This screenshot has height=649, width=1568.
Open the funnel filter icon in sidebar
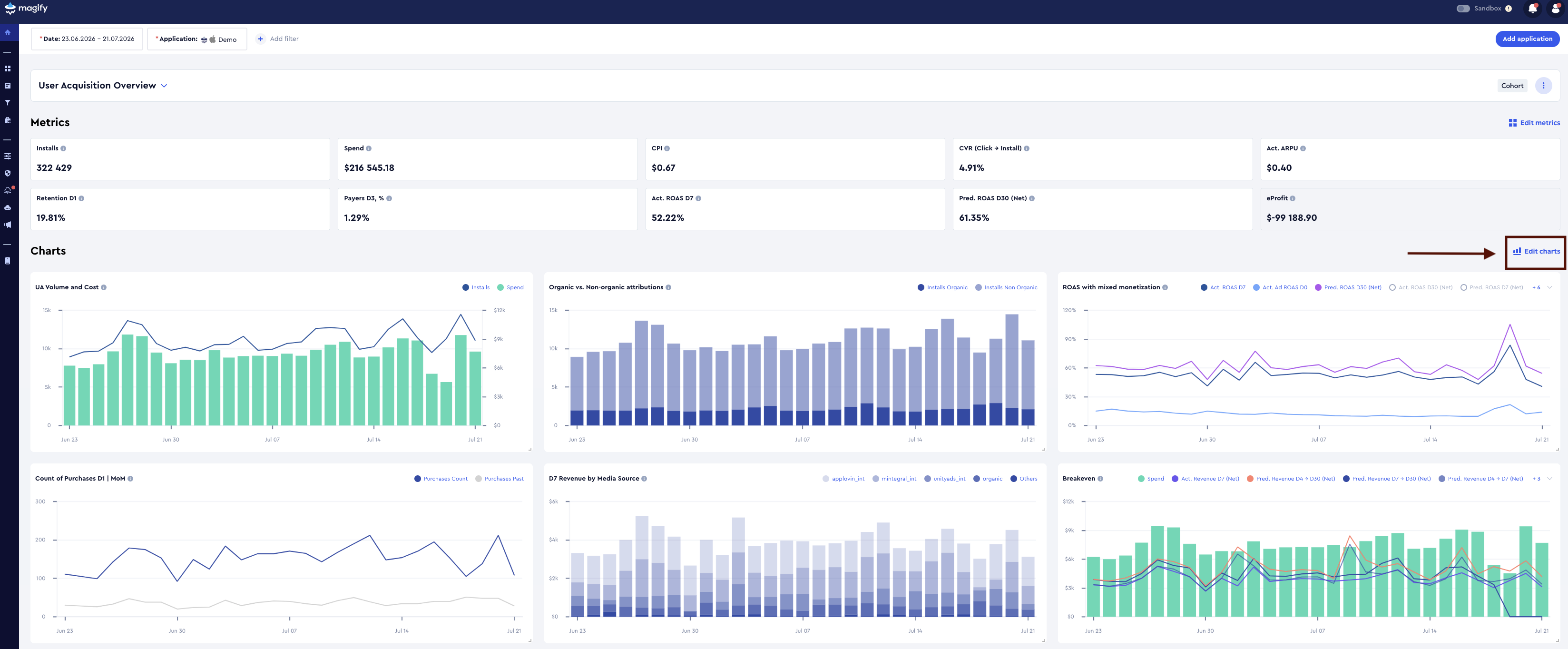[8, 103]
